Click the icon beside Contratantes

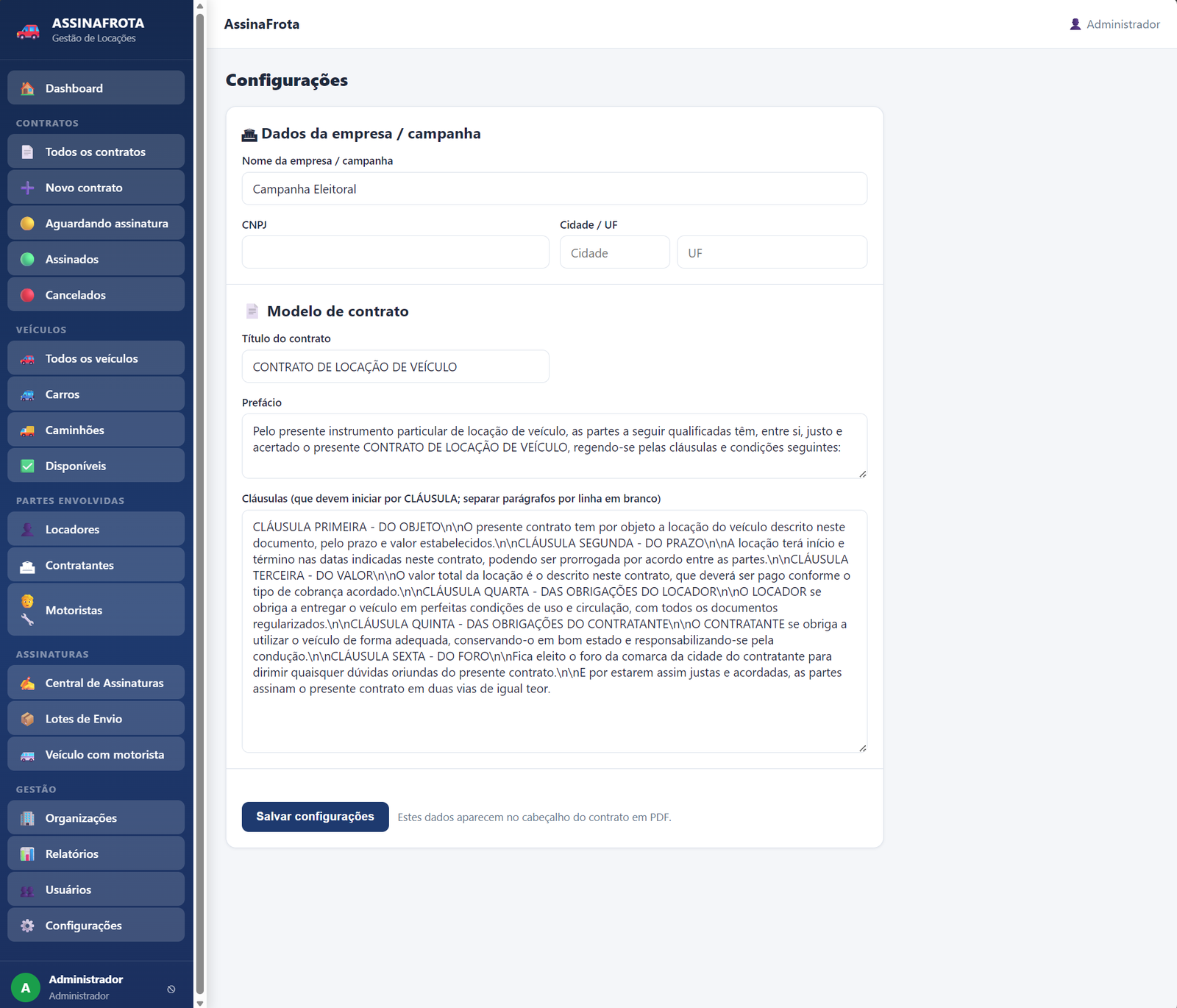27,566
